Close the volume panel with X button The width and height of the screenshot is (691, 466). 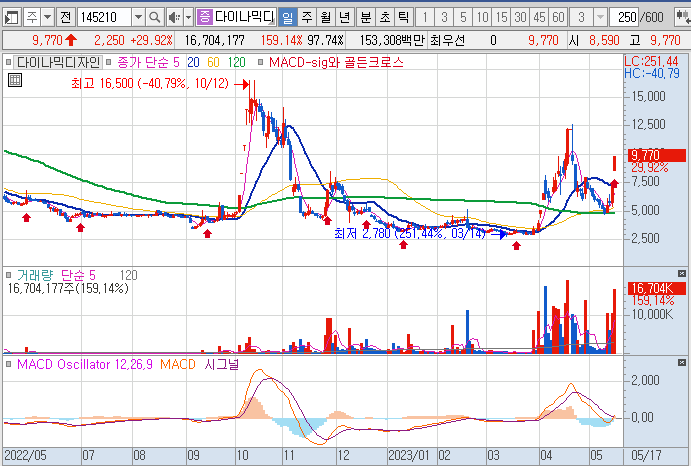tap(682, 274)
